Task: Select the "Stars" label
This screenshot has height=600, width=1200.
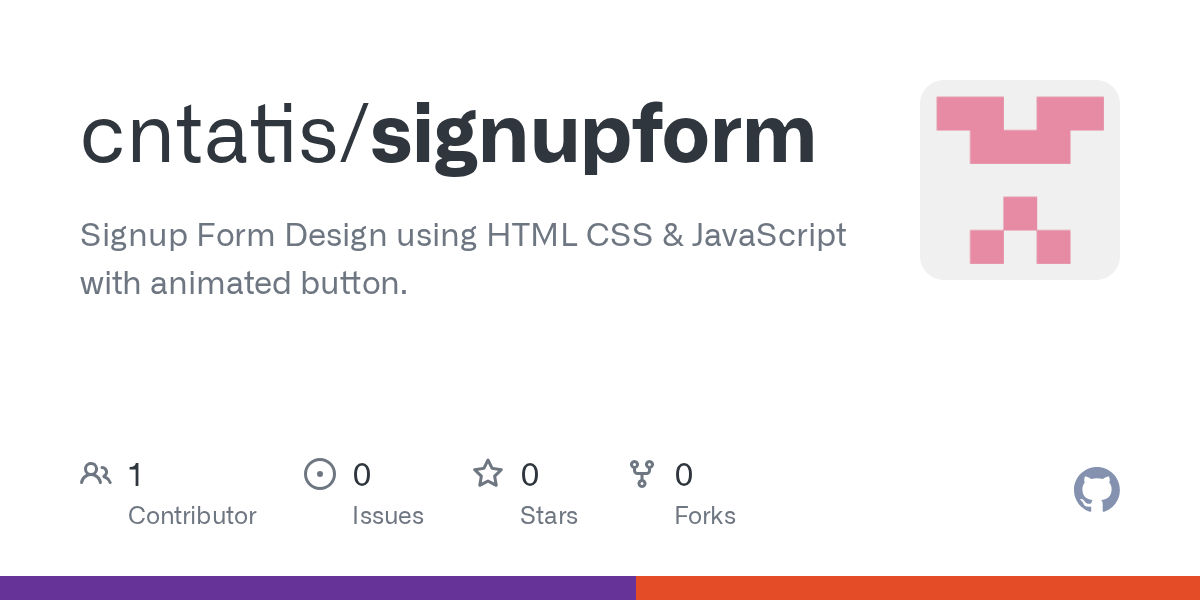Action: 548,516
